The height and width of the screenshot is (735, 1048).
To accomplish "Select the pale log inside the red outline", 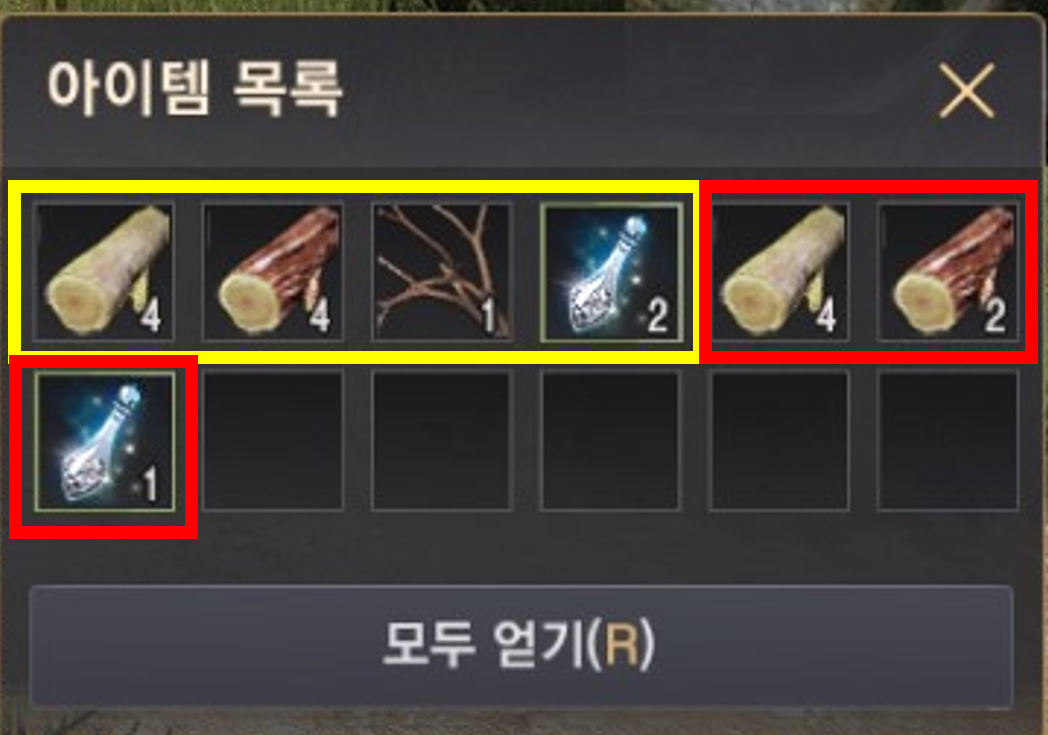I will pyautogui.click(x=780, y=272).
